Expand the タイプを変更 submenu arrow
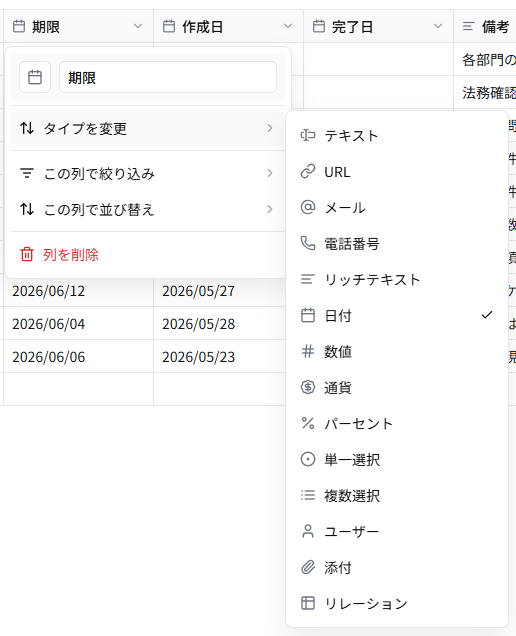516x636 pixels. 270,128
